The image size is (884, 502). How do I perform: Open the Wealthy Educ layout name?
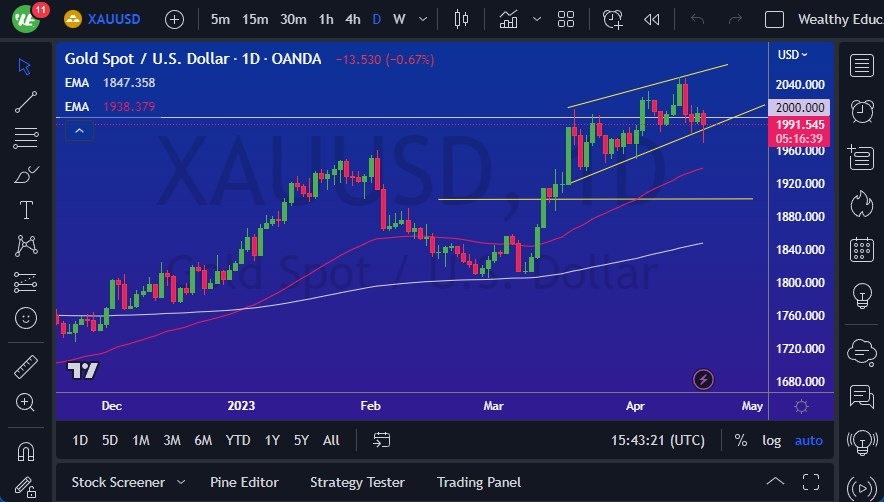point(841,19)
